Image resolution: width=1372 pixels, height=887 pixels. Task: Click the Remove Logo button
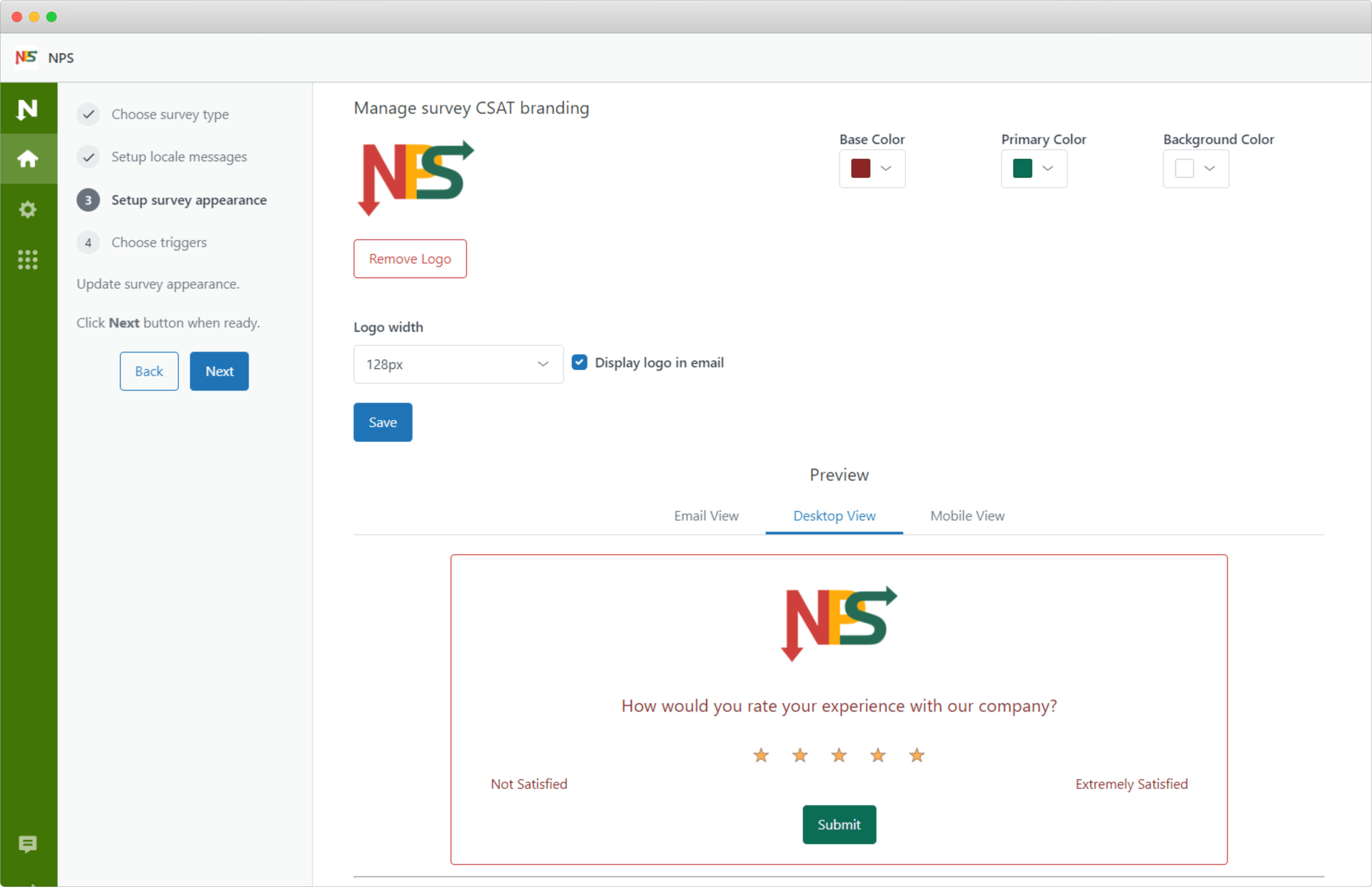[409, 259]
